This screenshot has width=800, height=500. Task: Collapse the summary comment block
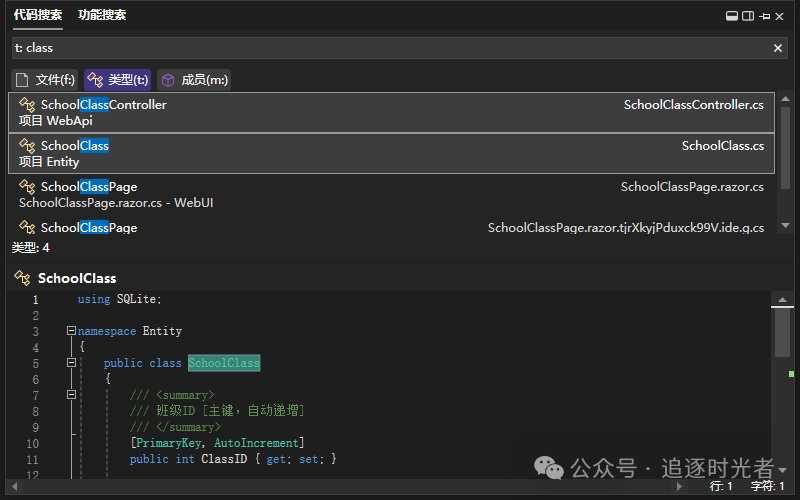click(x=71, y=395)
